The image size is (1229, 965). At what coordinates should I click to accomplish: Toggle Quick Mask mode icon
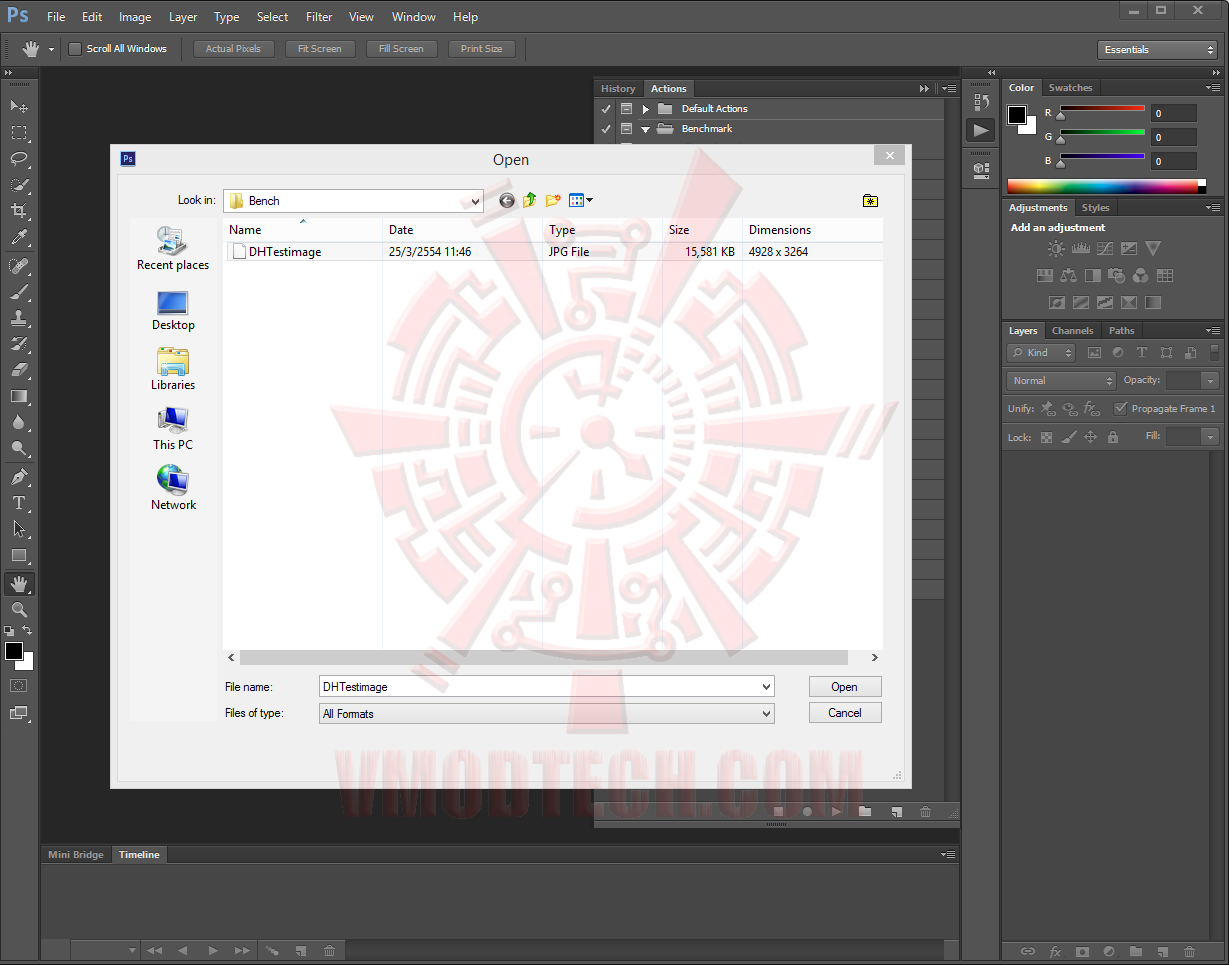[19, 686]
